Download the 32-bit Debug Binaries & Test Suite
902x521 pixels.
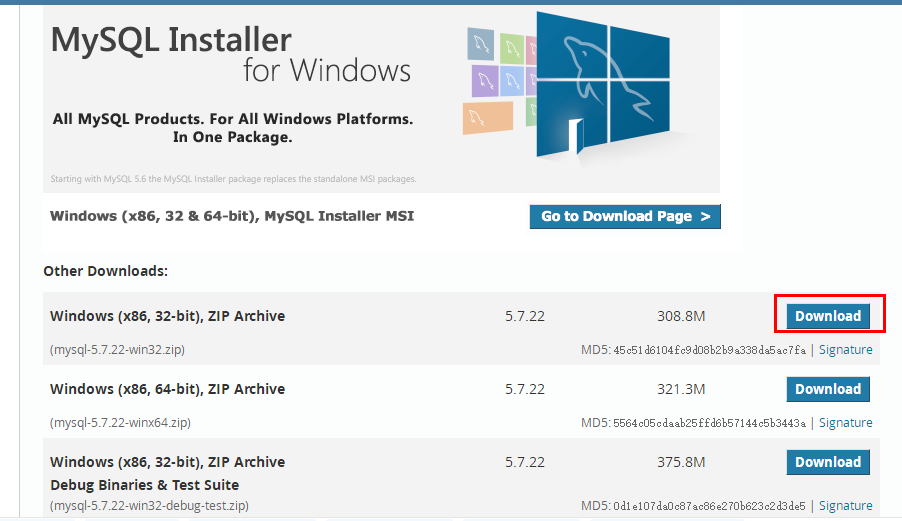click(x=827, y=462)
